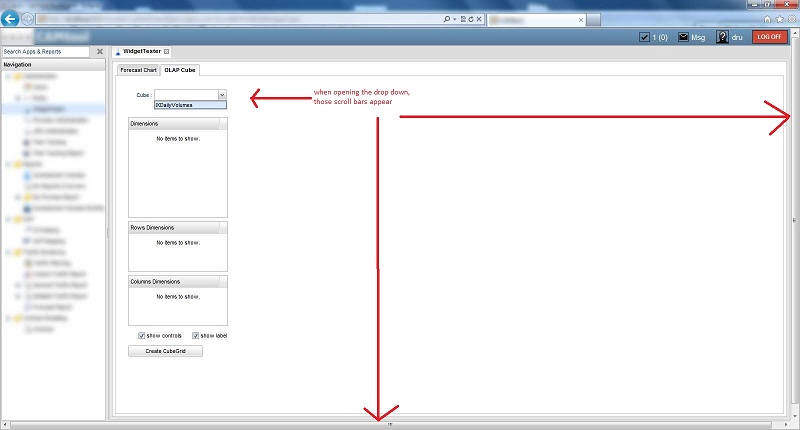Open the Cube dropdown arrow
The width and height of the screenshot is (800, 430).
coord(221,94)
